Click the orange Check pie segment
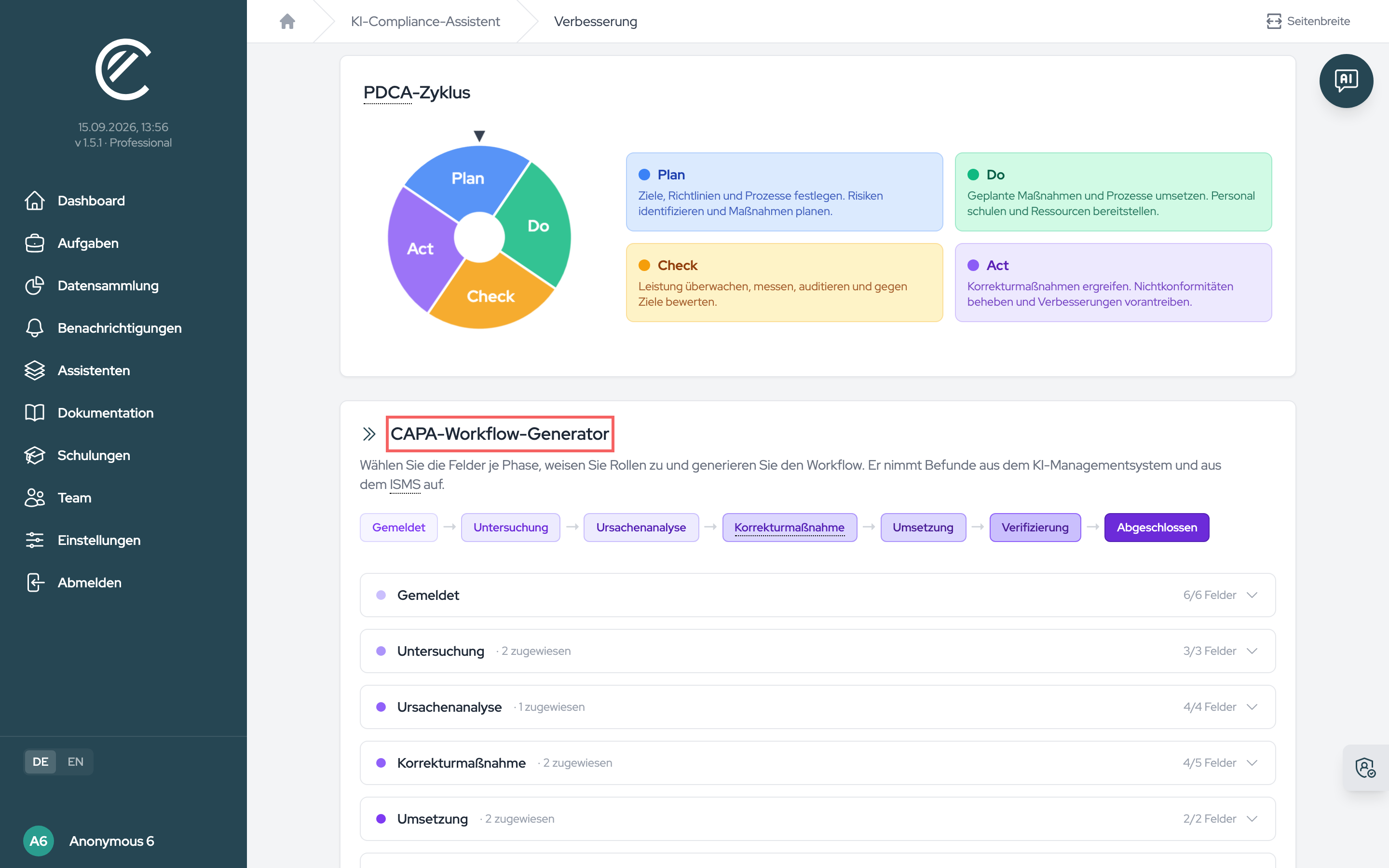 coord(491,296)
